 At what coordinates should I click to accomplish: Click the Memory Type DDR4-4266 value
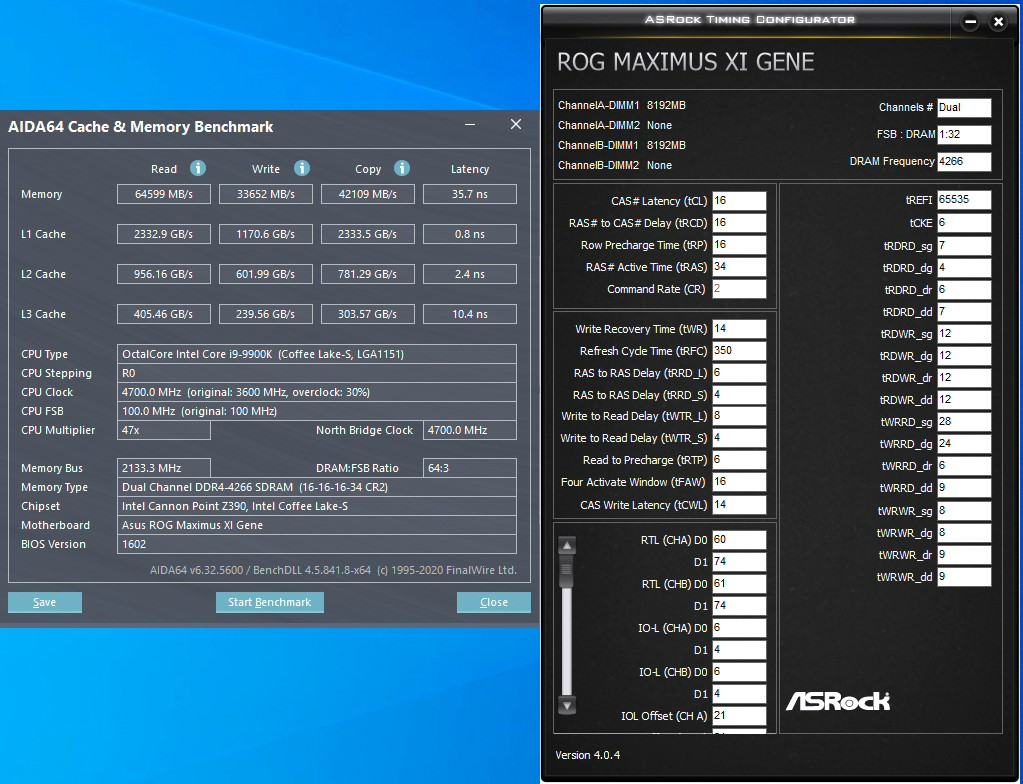tap(316, 487)
